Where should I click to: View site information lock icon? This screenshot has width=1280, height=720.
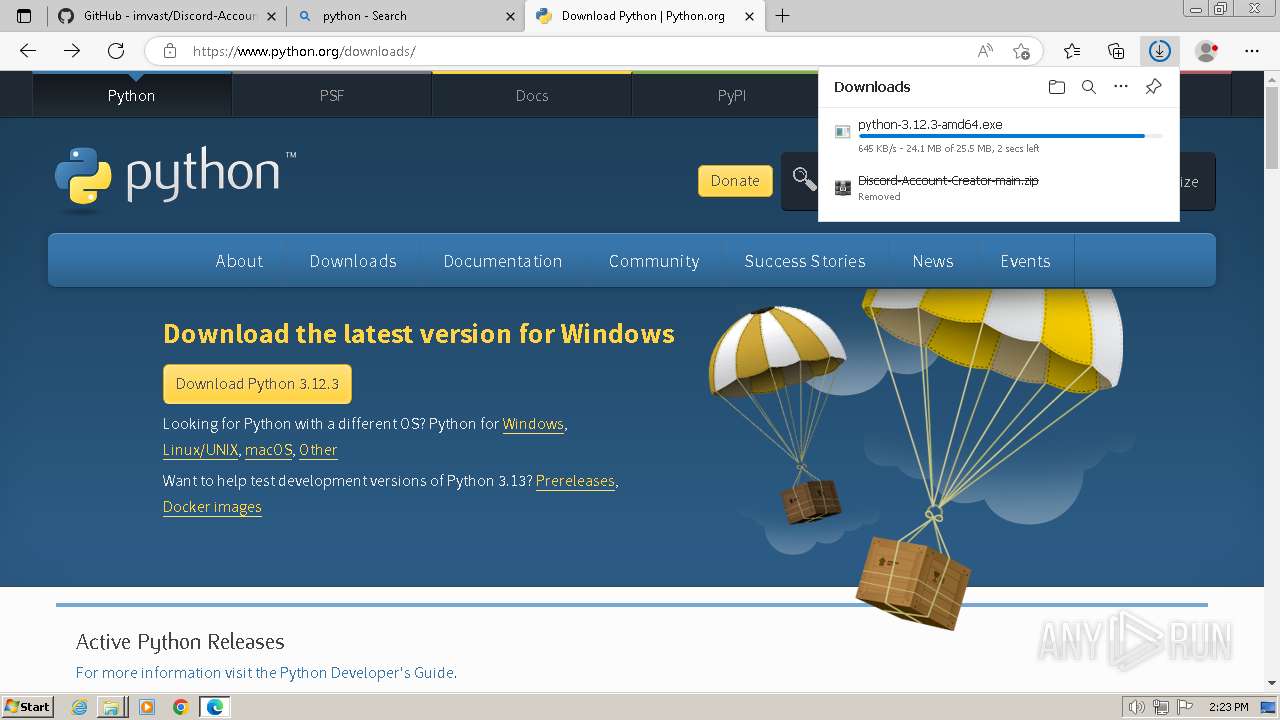(170, 51)
